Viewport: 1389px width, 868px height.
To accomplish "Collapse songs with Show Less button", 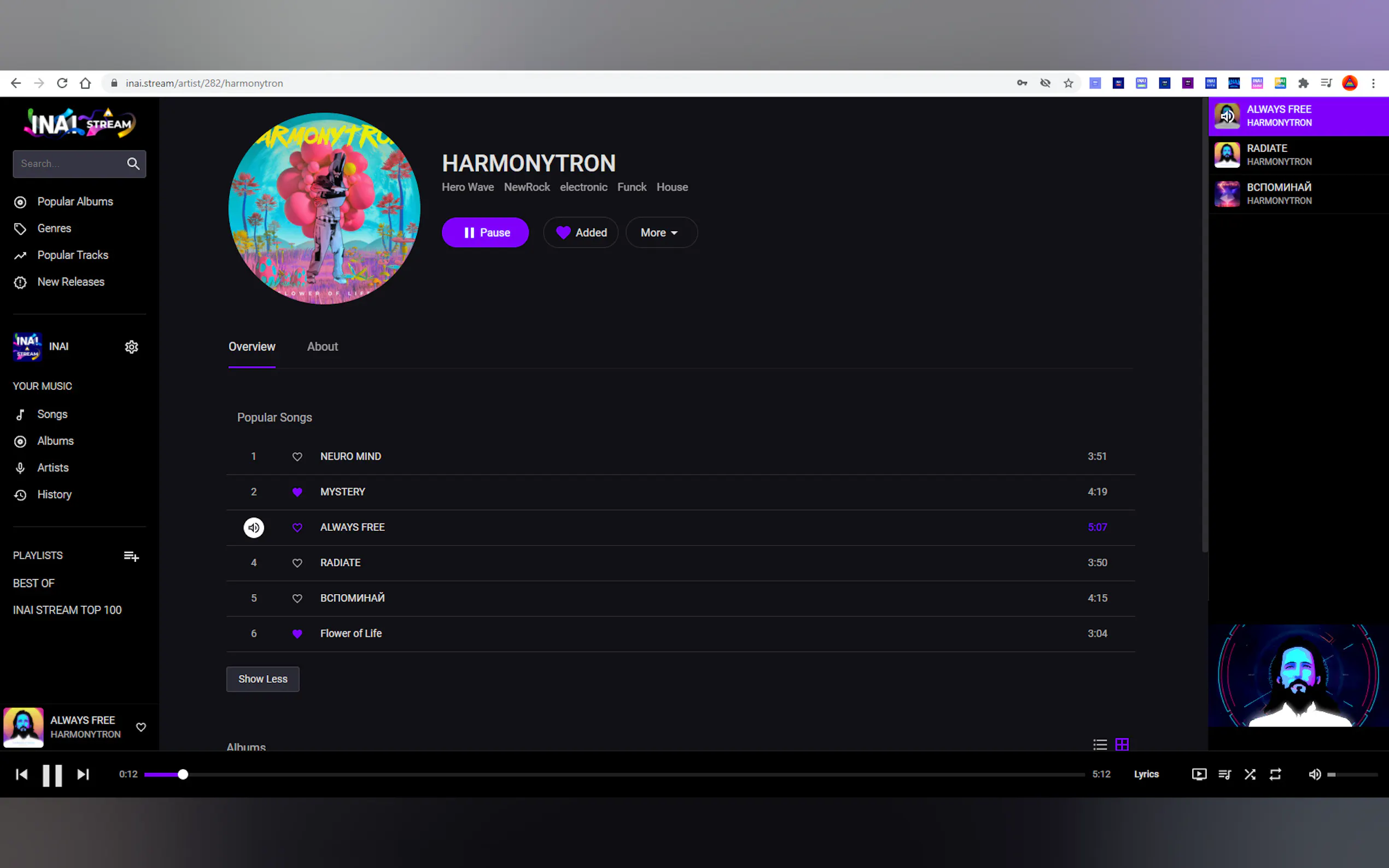I will [x=262, y=679].
